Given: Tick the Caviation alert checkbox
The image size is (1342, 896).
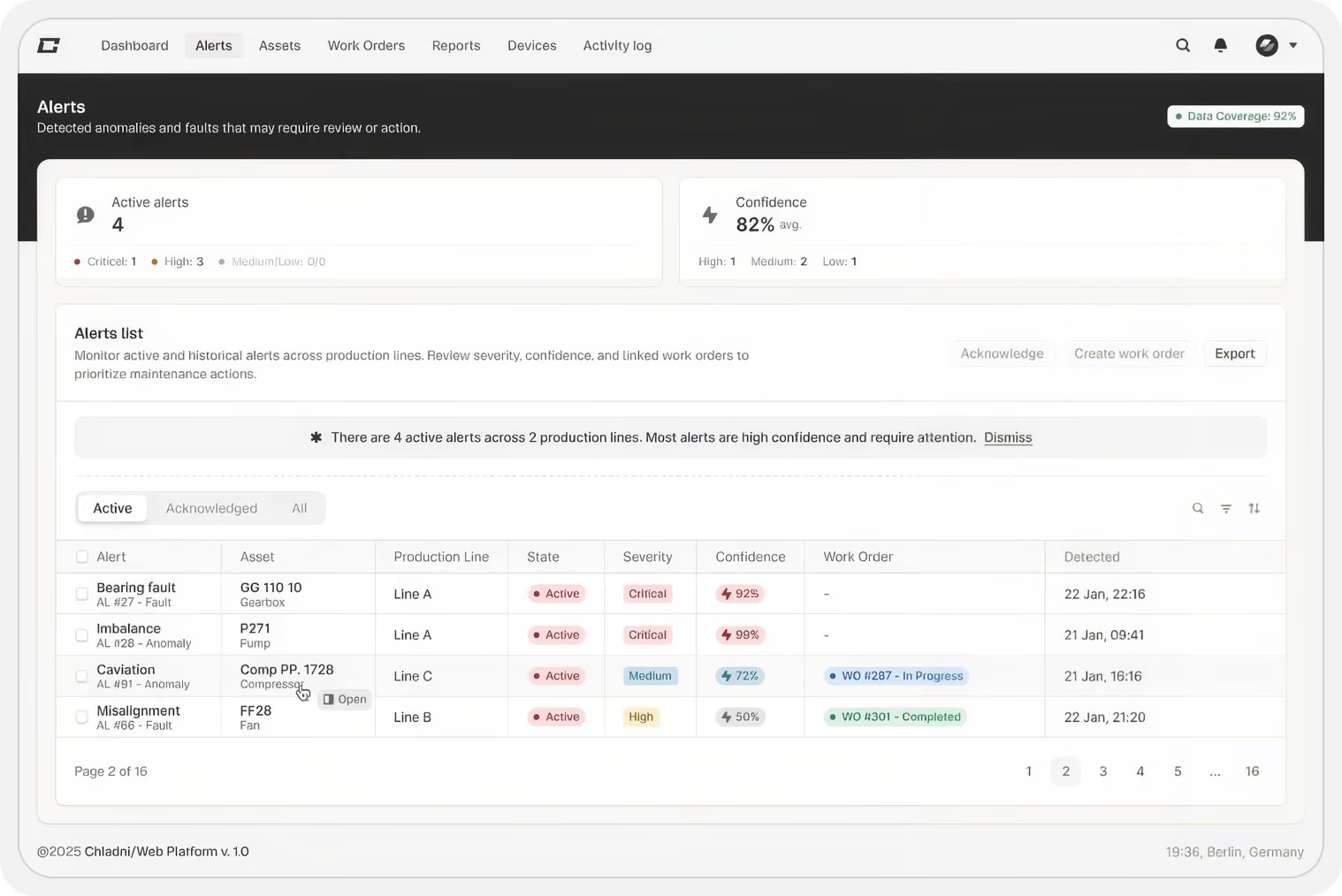Looking at the screenshot, I should coord(82,676).
